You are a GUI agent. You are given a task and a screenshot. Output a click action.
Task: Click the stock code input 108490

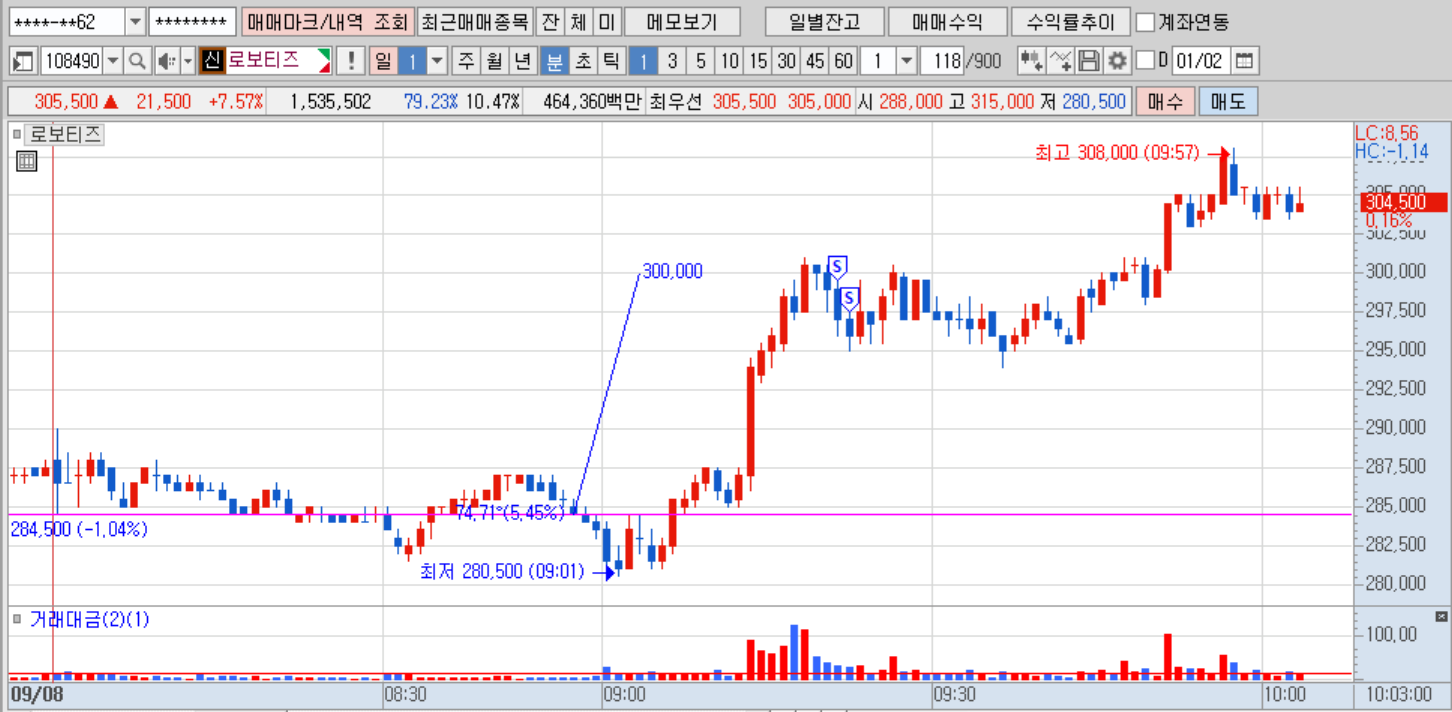pyautogui.click(x=71, y=61)
